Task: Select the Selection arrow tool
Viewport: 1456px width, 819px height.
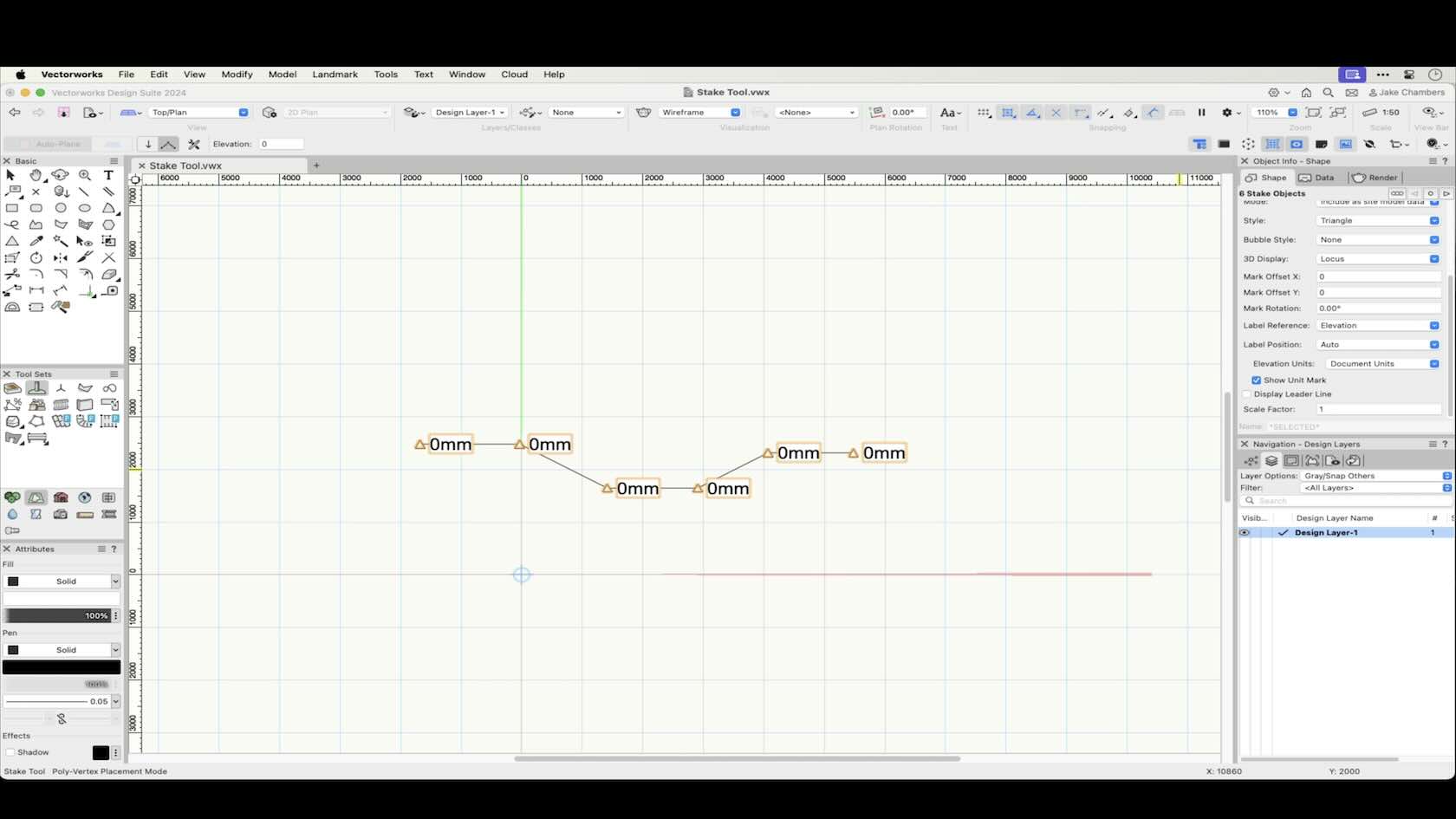Action: click(11, 175)
